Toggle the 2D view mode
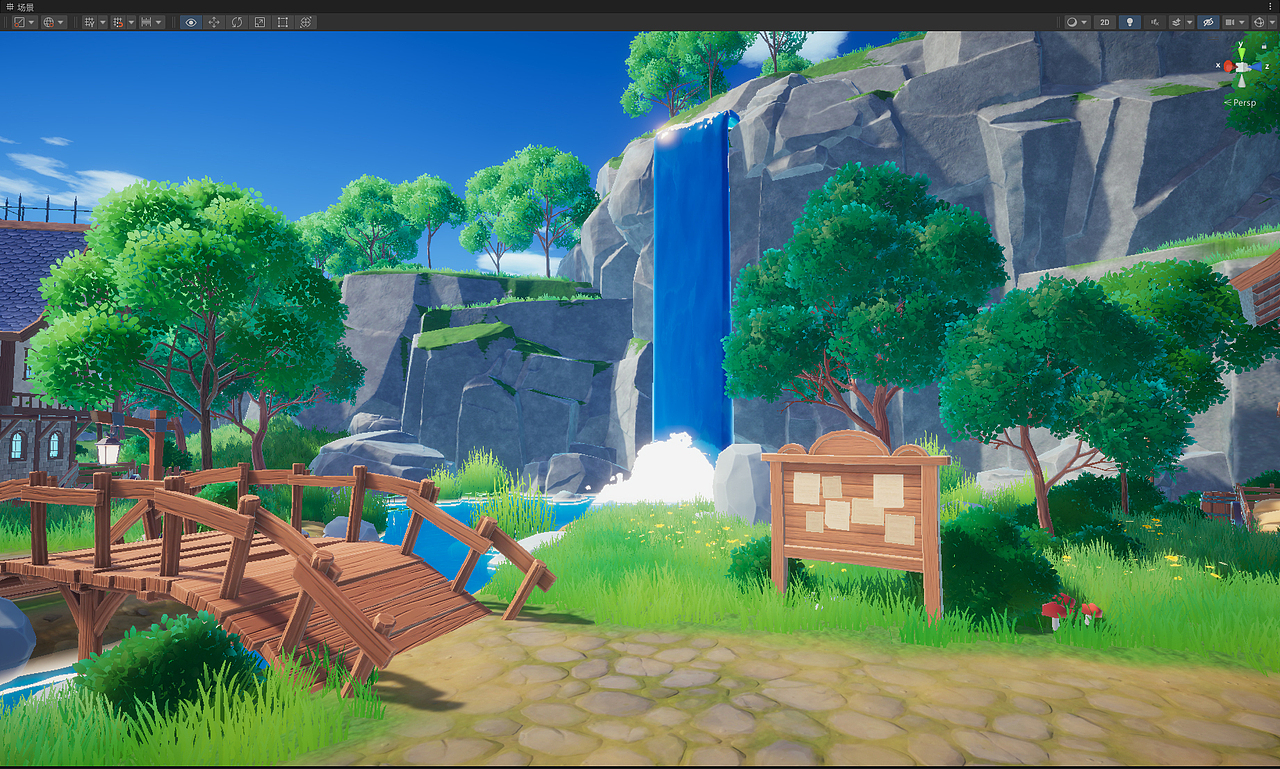The height and width of the screenshot is (769, 1280). pos(1105,22)
